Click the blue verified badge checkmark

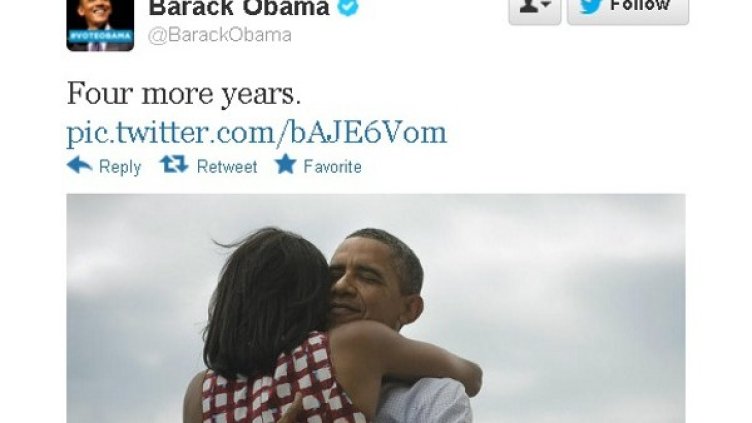coord(348,7)
